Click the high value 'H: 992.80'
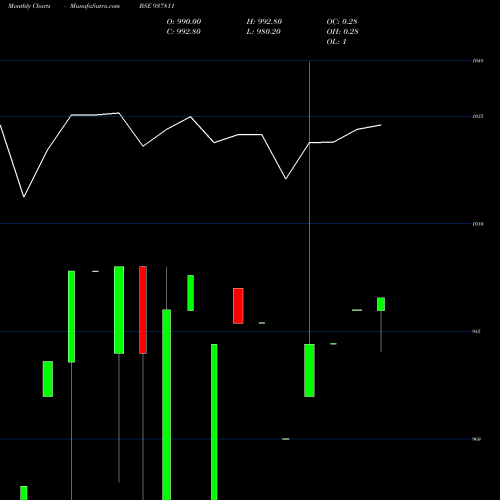The width and height of the screenshot is (500, 500). tap(264, 22)
